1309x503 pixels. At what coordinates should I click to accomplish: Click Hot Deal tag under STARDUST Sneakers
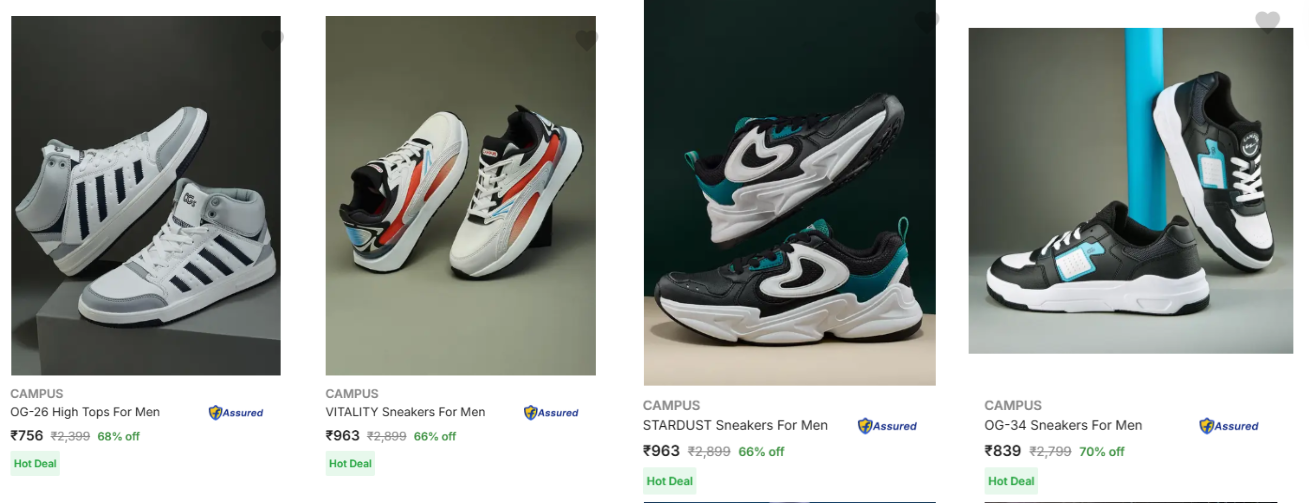669,481
